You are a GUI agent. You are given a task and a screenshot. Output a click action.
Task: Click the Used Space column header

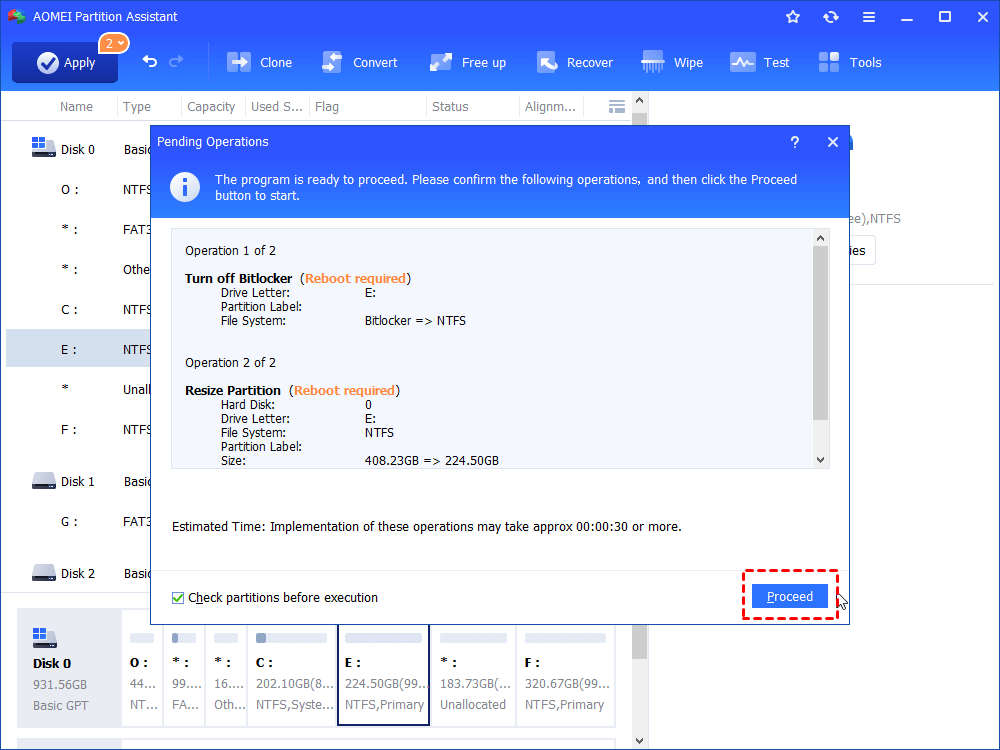(x=276, y=107)
